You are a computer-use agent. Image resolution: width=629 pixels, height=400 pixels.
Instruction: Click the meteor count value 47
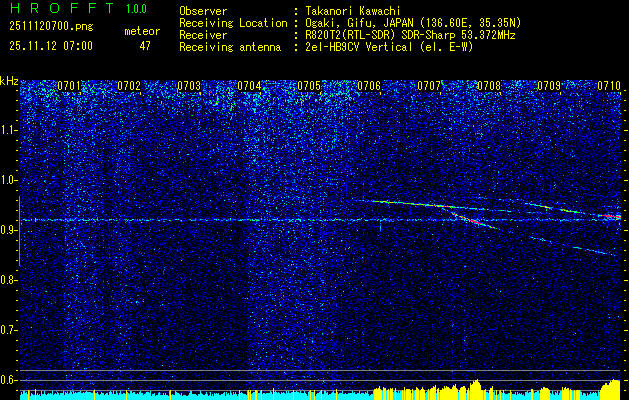tap(145, 46)
